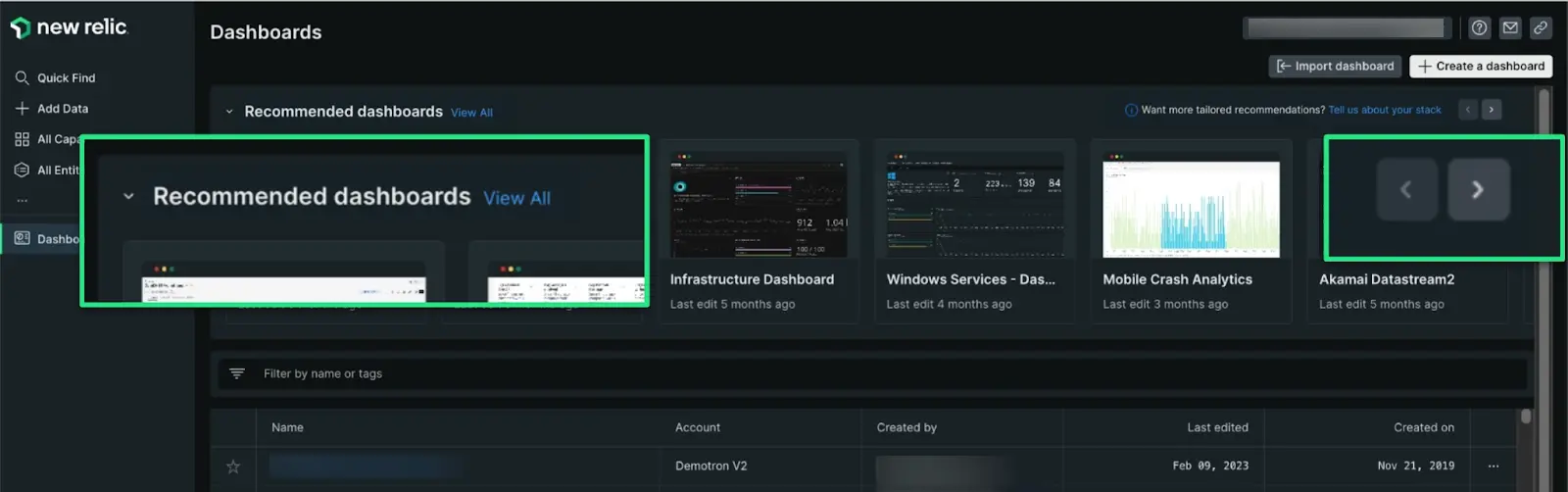Screen dimensions: 1568x492
Task: Collapse the Recommended dashboards section
Action: pyautogui.click(x=229, y=112)
